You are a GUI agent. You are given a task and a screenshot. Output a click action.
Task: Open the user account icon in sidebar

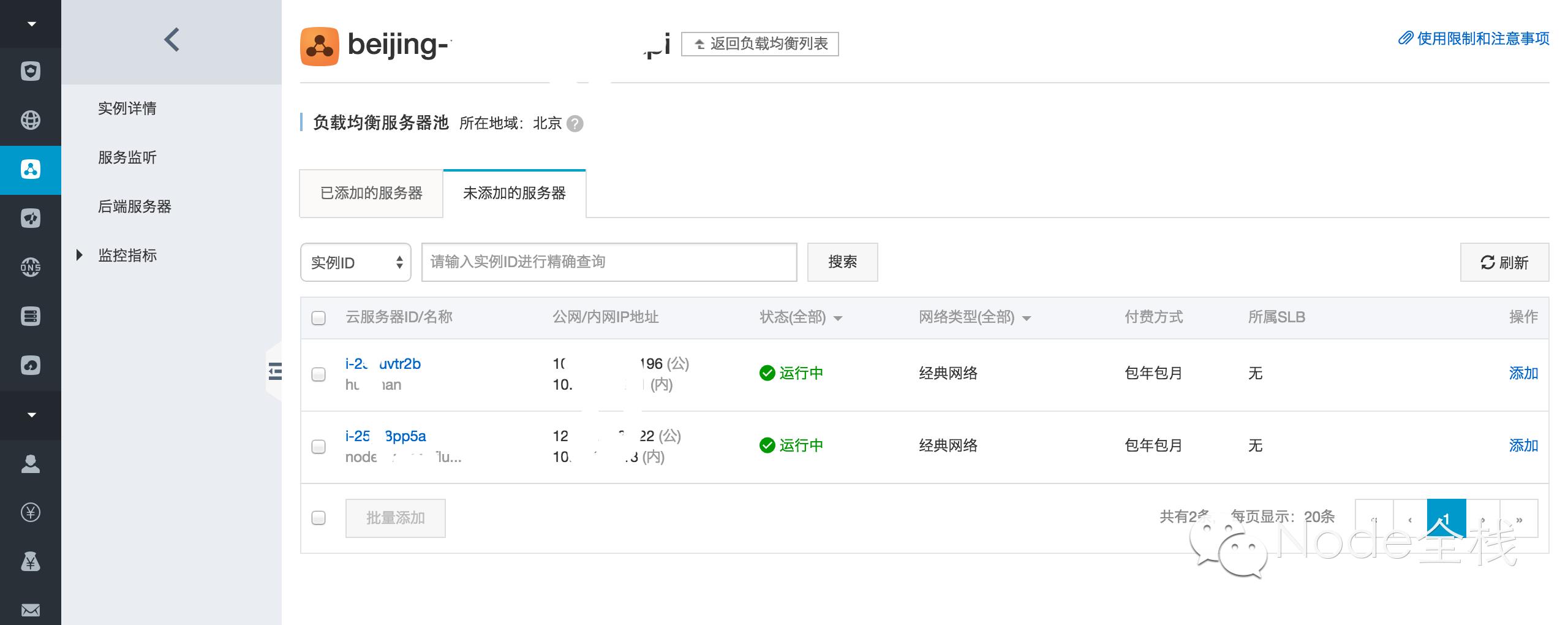pyautogui.click(x=31, y=464)
